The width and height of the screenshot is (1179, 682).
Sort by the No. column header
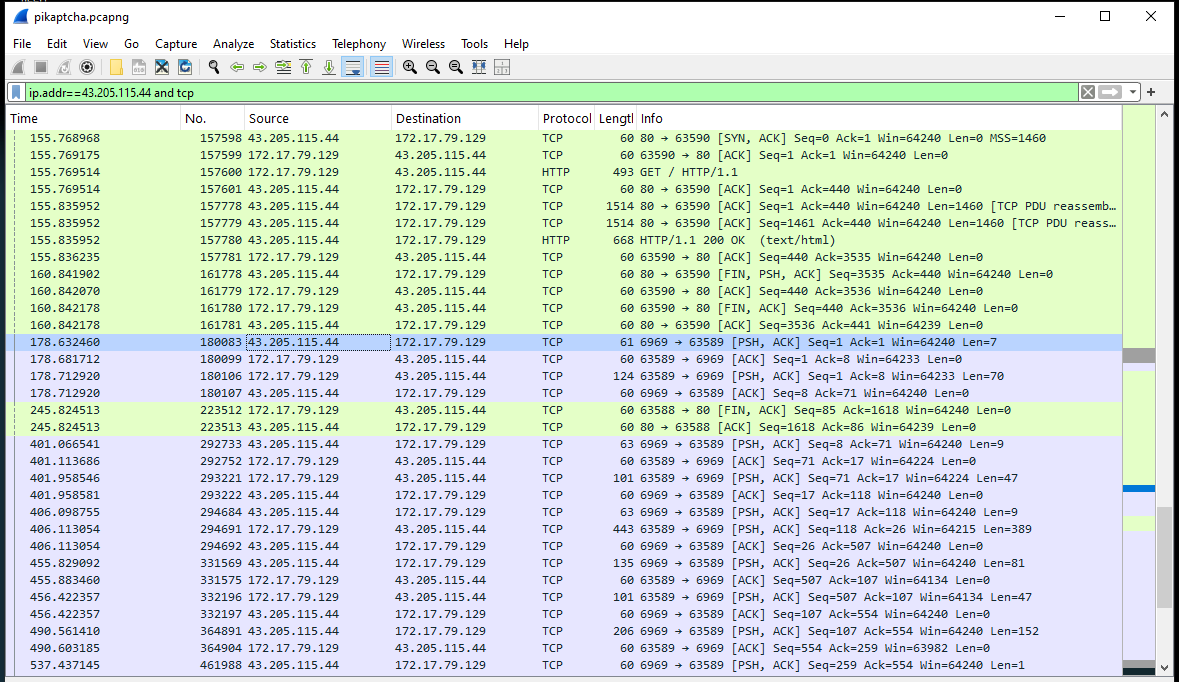click(213, 118)
